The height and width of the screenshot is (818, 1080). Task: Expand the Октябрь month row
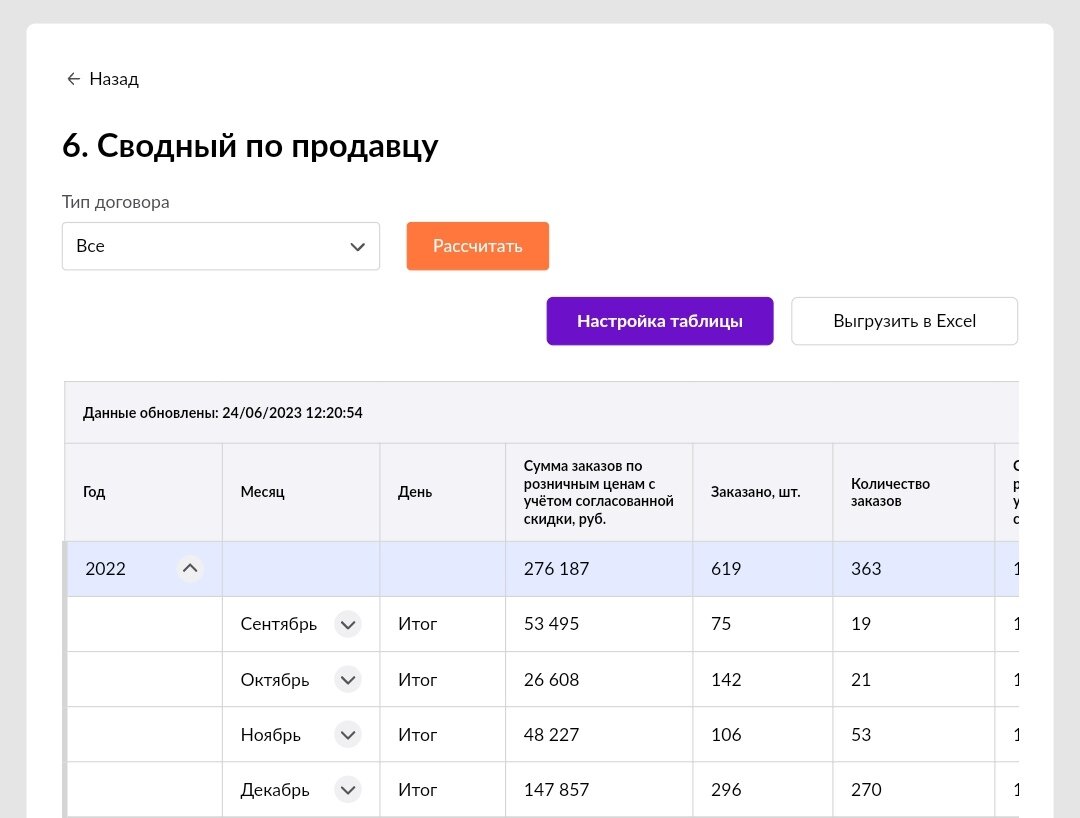348,679
